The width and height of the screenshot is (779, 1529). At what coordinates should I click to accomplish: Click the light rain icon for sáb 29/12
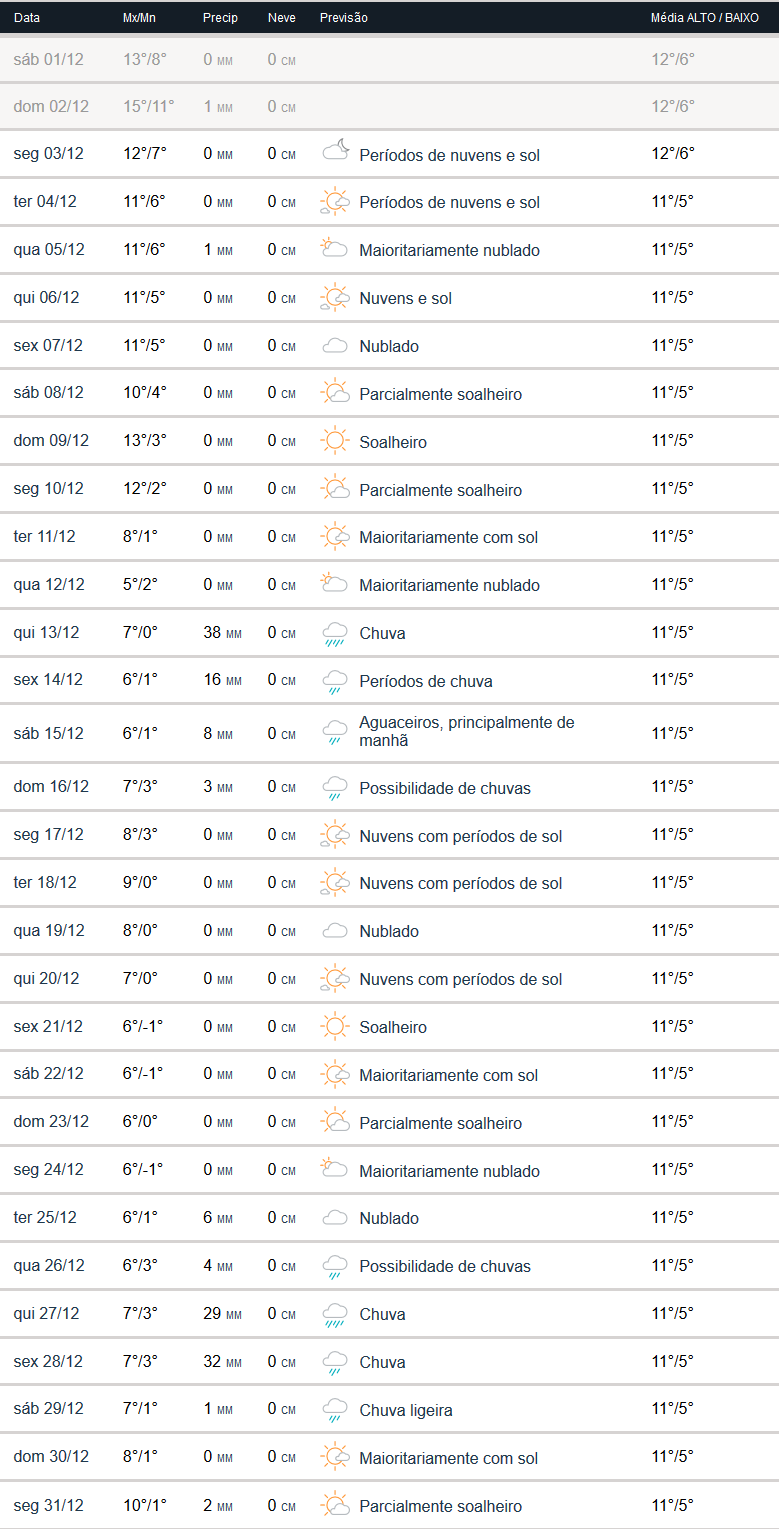coord(334,1410)
